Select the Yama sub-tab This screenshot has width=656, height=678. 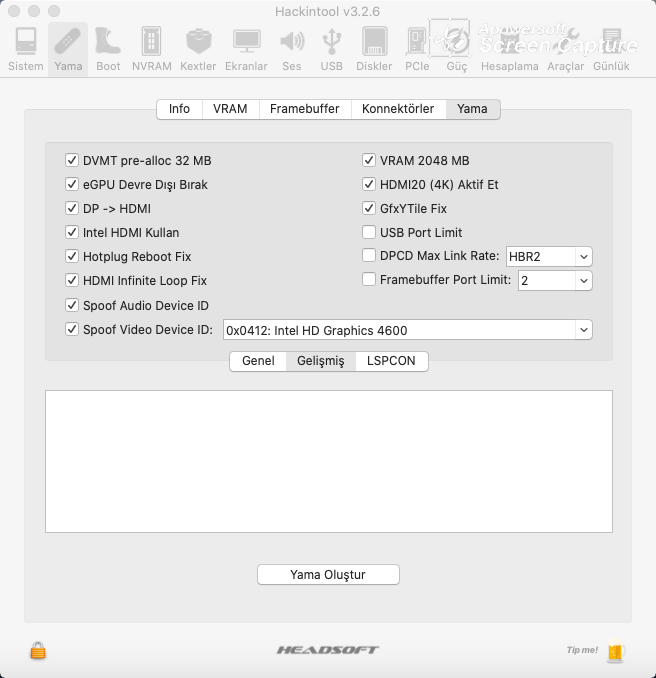pyautogui.click(x=473, y=109)
